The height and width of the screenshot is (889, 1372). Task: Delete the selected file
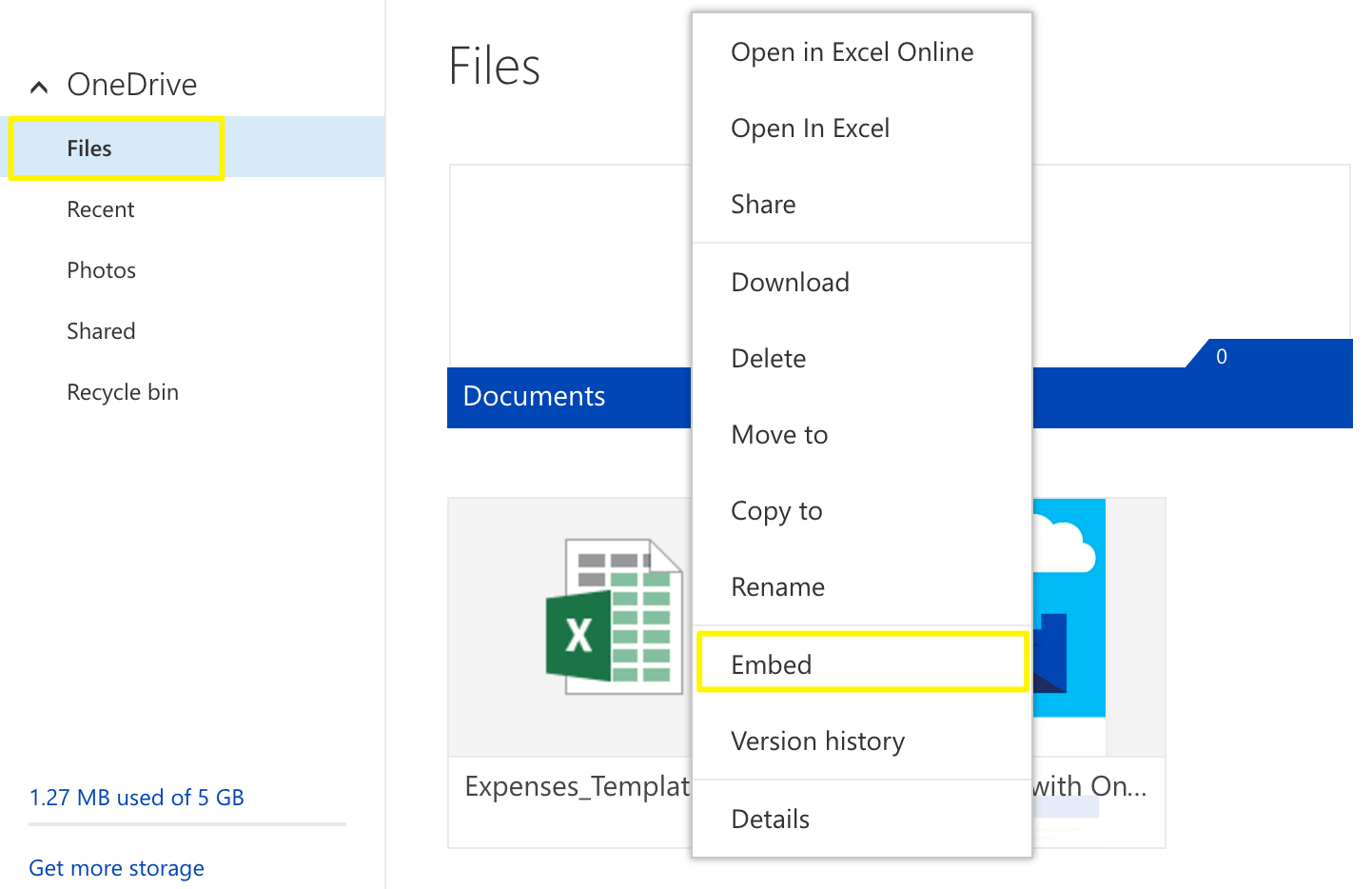click(769, 358)
